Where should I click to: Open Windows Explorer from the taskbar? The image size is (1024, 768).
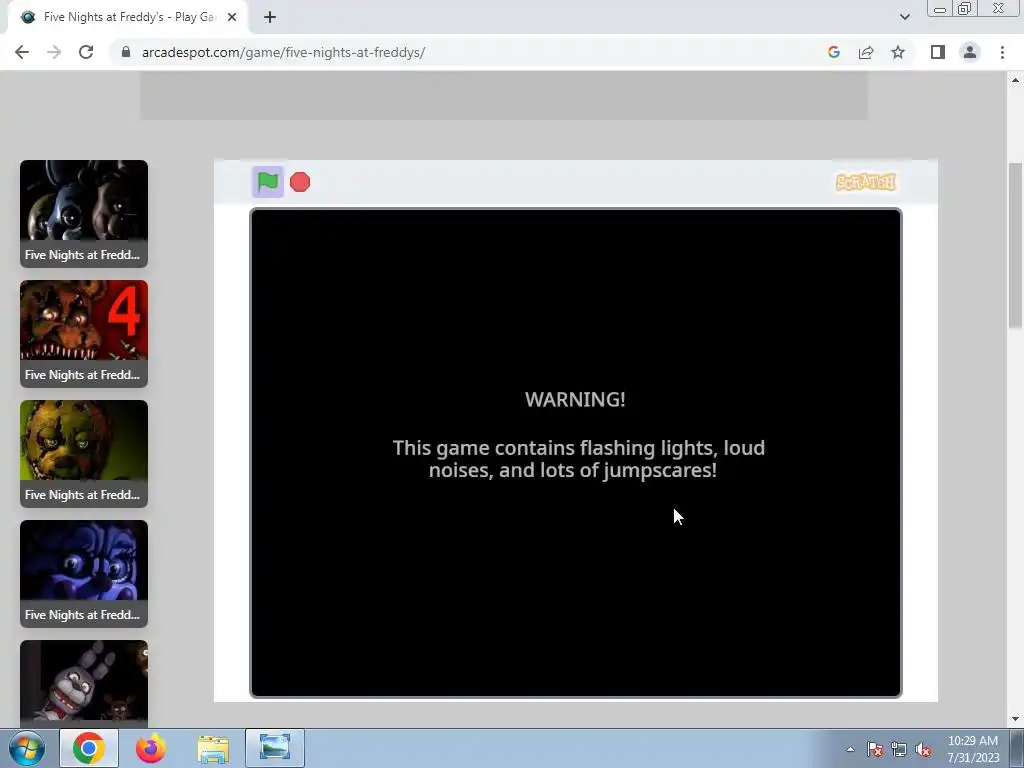coord(213,749)
